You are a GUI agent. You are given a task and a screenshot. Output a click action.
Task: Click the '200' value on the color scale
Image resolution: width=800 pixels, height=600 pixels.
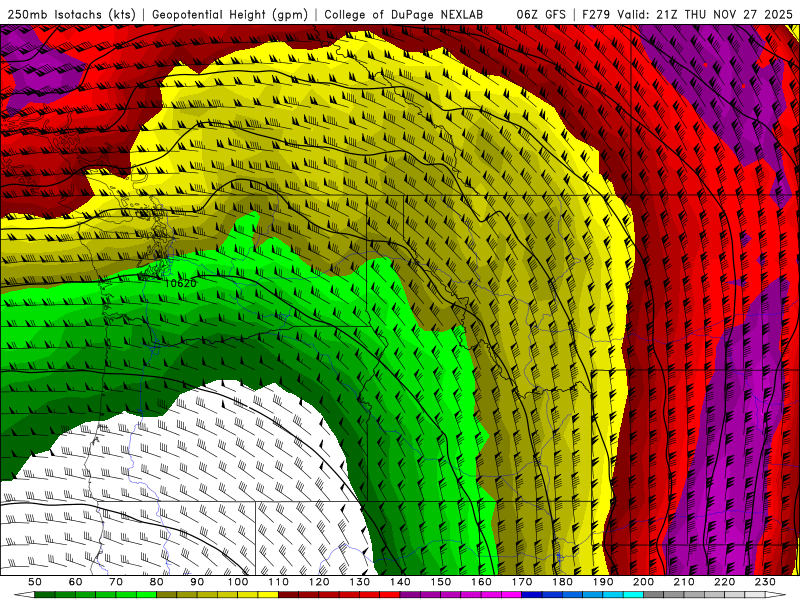(x=643, y=582)
